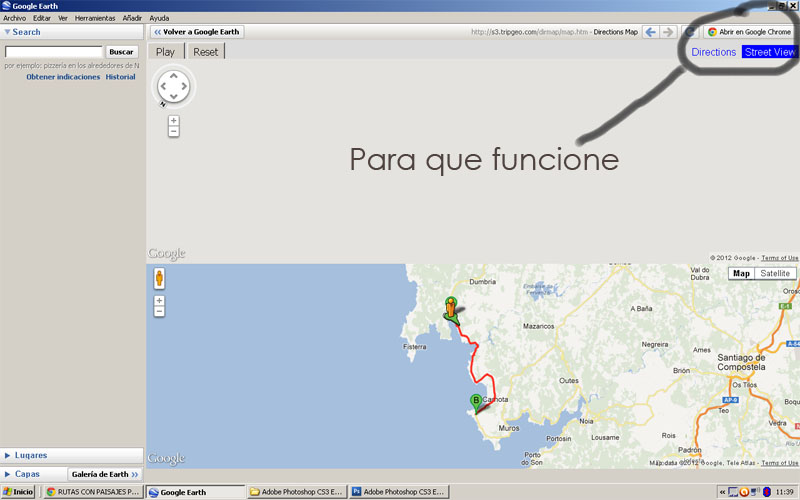This screenshot has width=800, height=500.
Task: Switch the map to Satellite view
Action: (x=775, y=273)
